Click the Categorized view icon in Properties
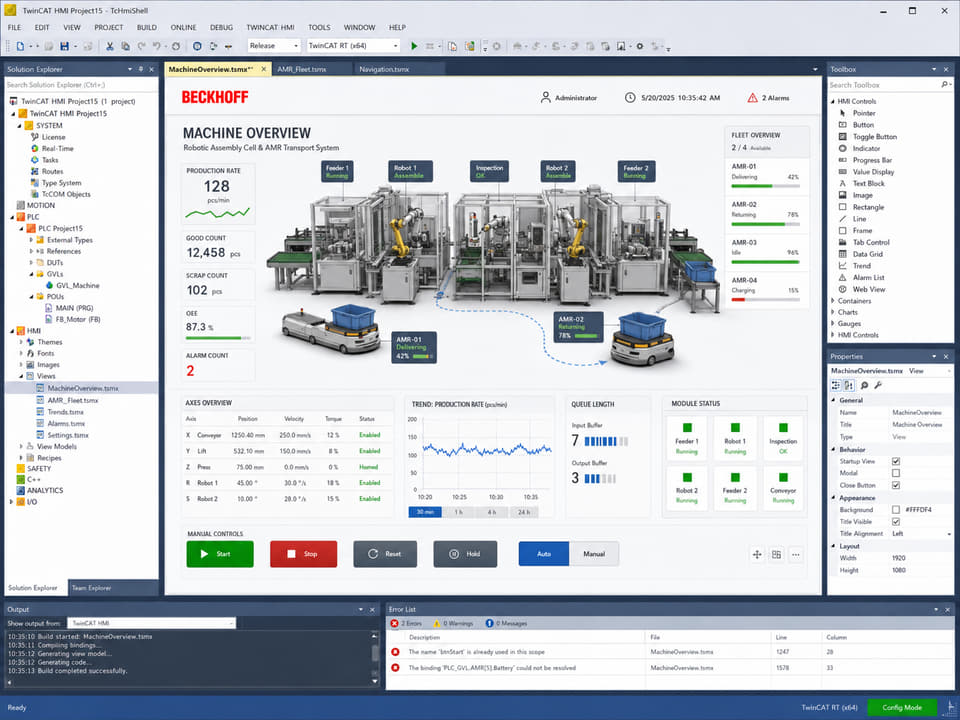960x720 pixels. click(x=836, y=385)
